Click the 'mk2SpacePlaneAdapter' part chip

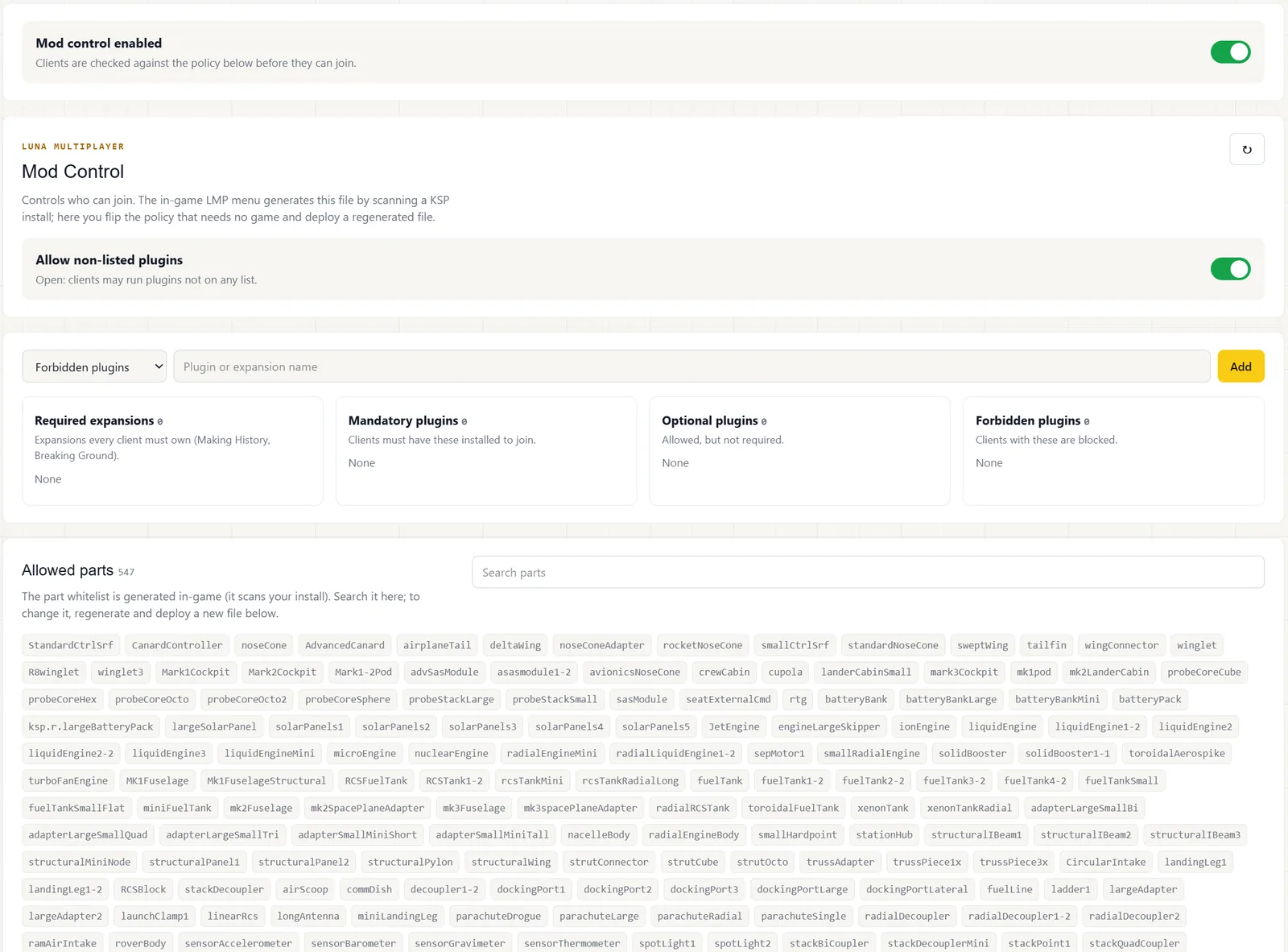click(367, 808)
